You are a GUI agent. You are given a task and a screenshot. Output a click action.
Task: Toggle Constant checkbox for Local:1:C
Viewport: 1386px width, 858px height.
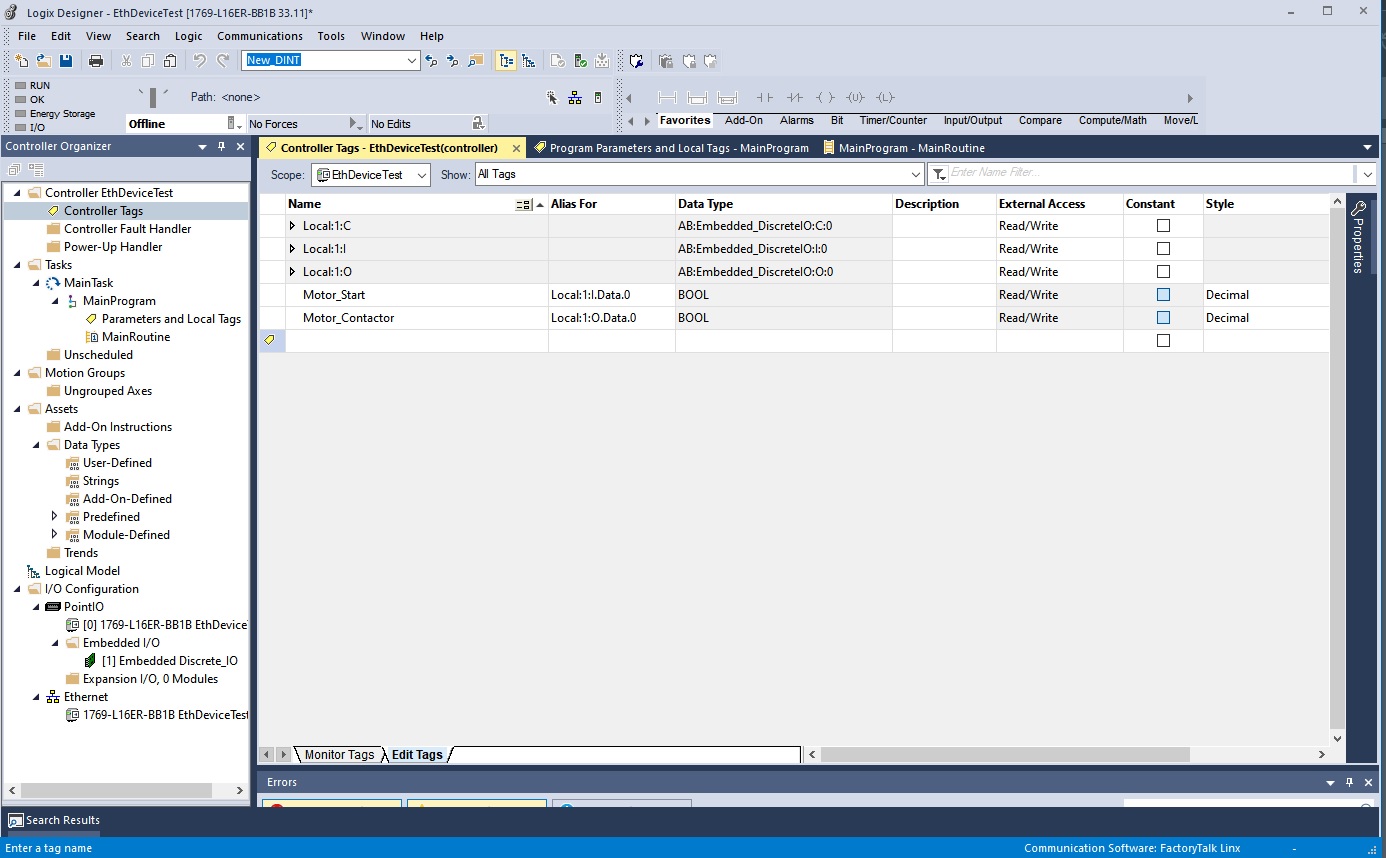[1163, 226]
